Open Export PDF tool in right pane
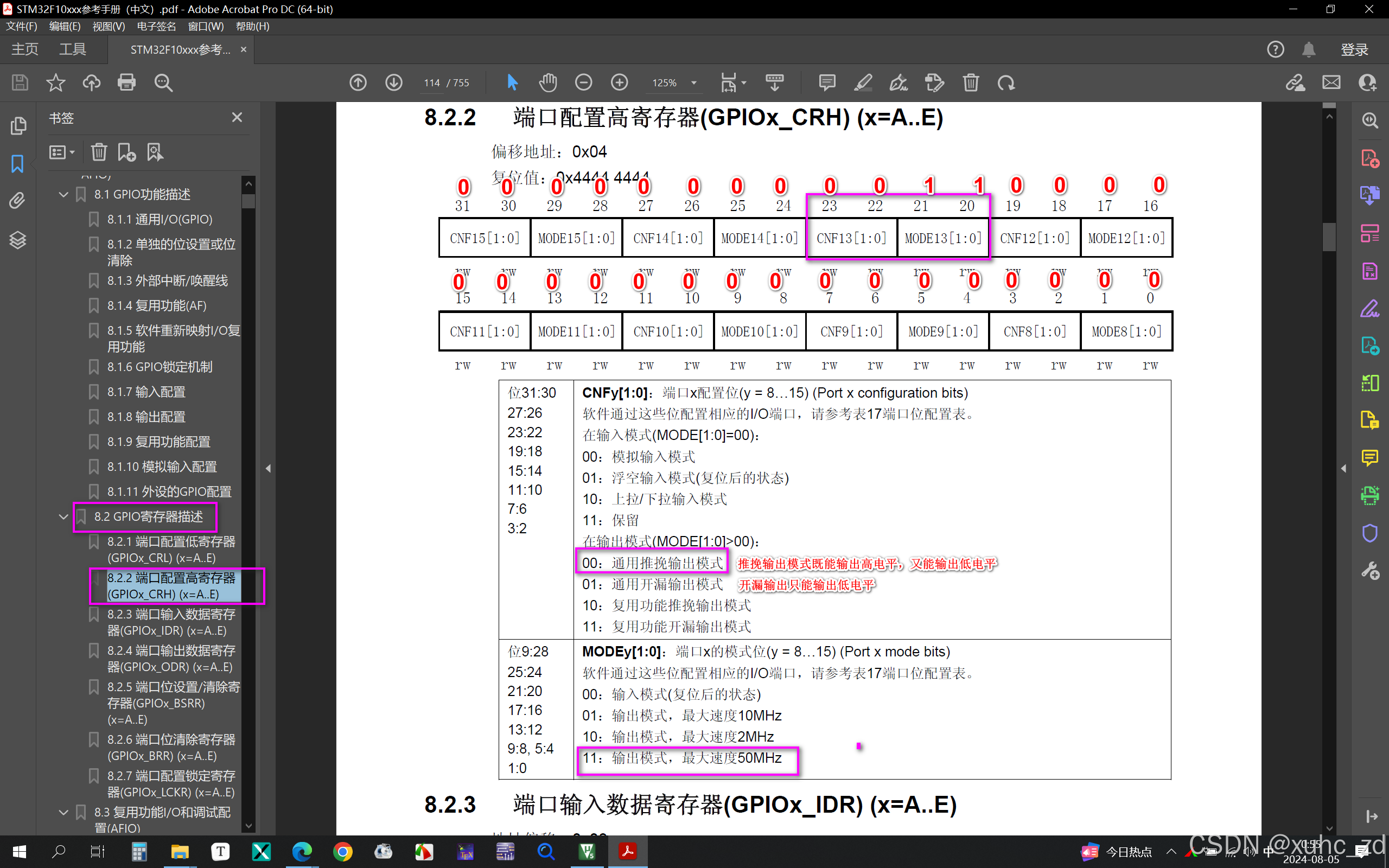Screen dimensions: 1389x868 [x=1370, y=196]
